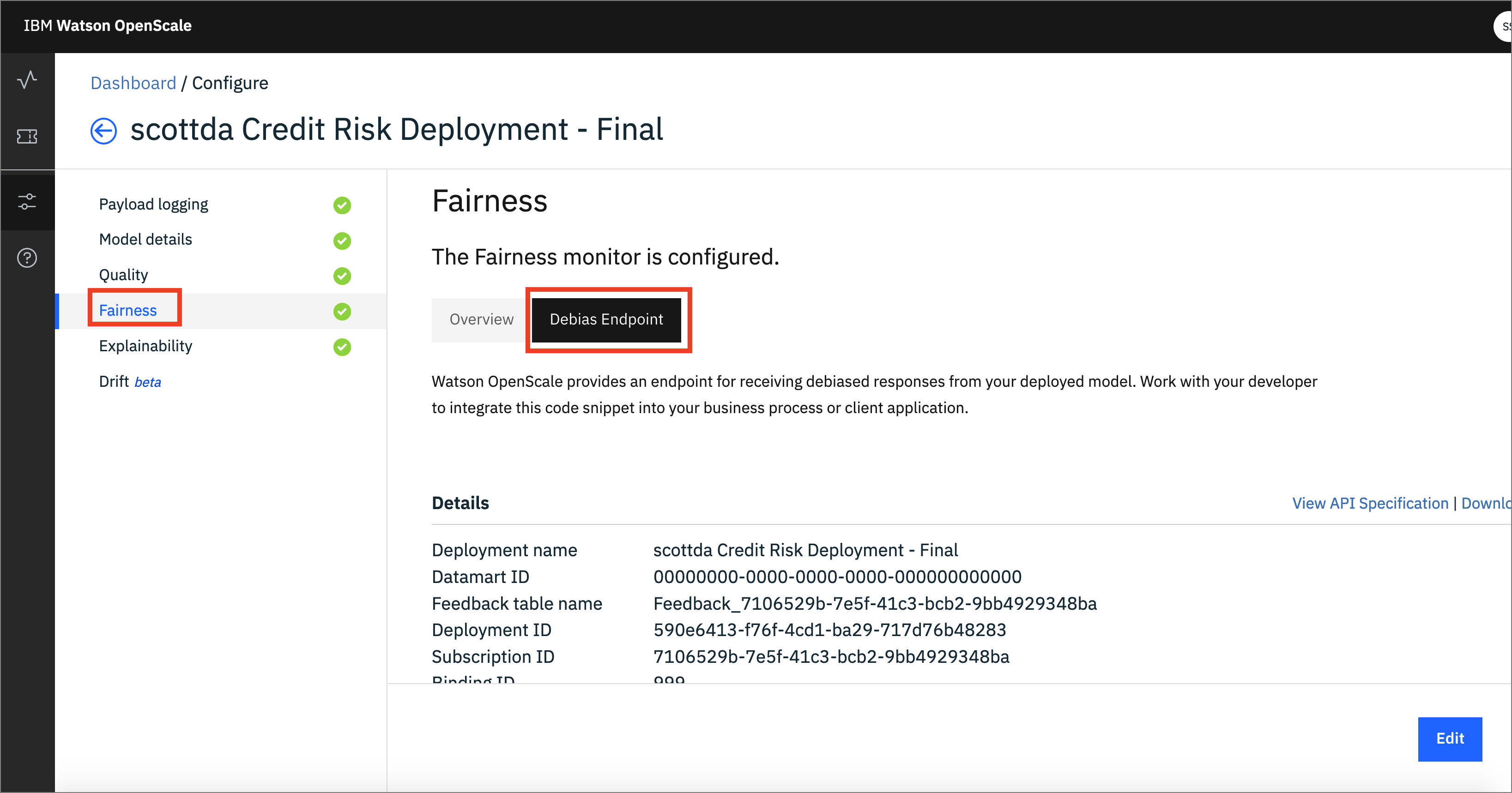Toggle the Fairness monitor configuration

127,310
